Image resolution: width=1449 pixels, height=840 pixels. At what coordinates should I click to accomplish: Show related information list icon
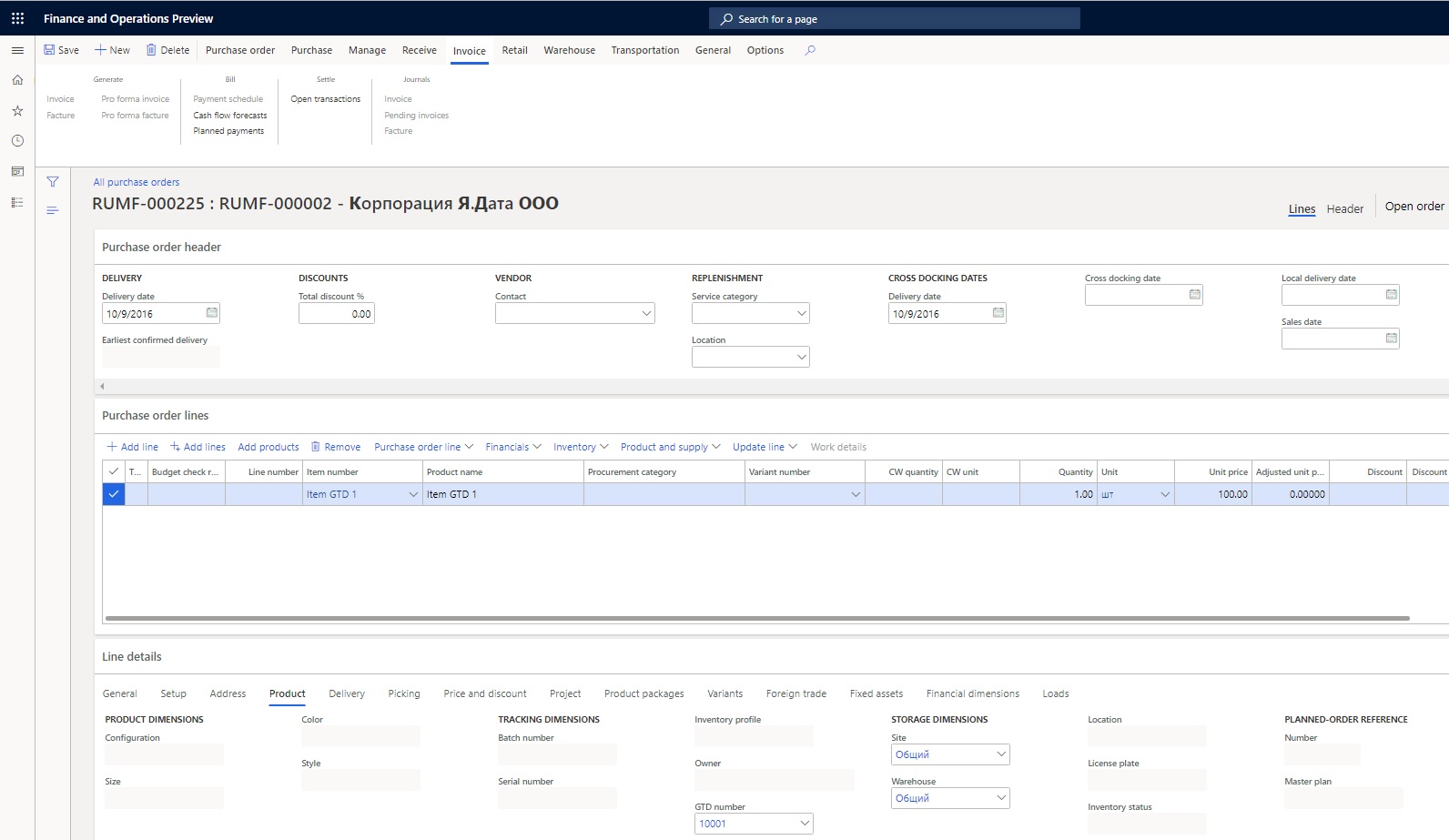[x=53, y=210]
